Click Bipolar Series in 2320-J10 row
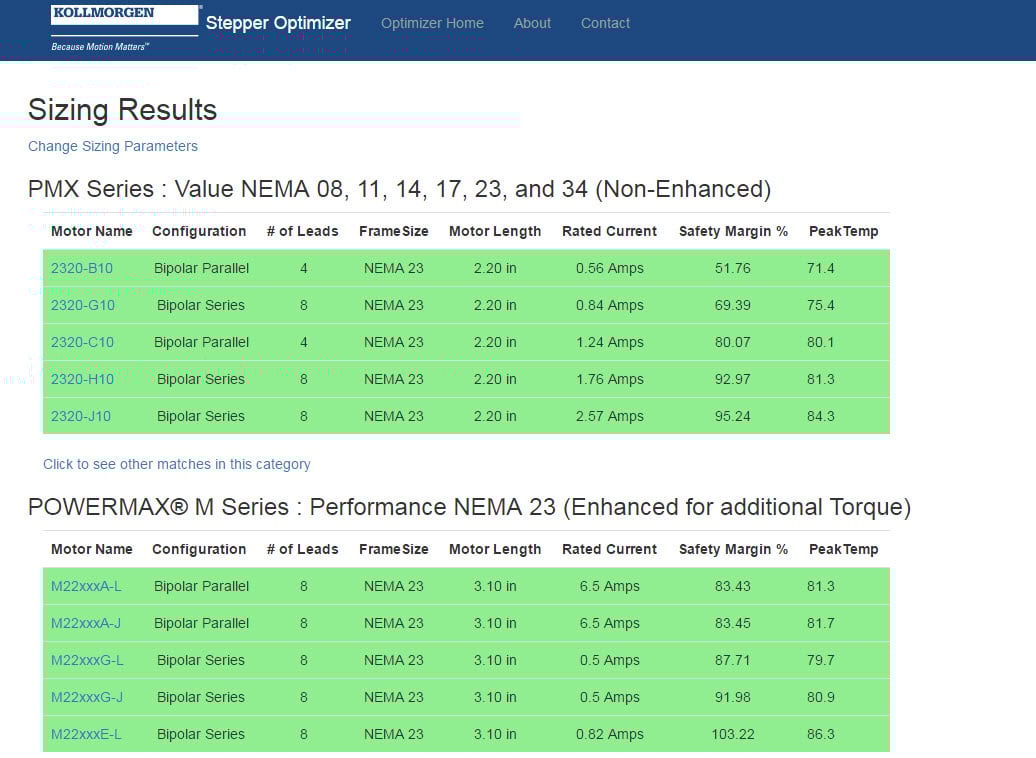The width and height of the screenshot is (1036, 758). [x=201, y=416]
